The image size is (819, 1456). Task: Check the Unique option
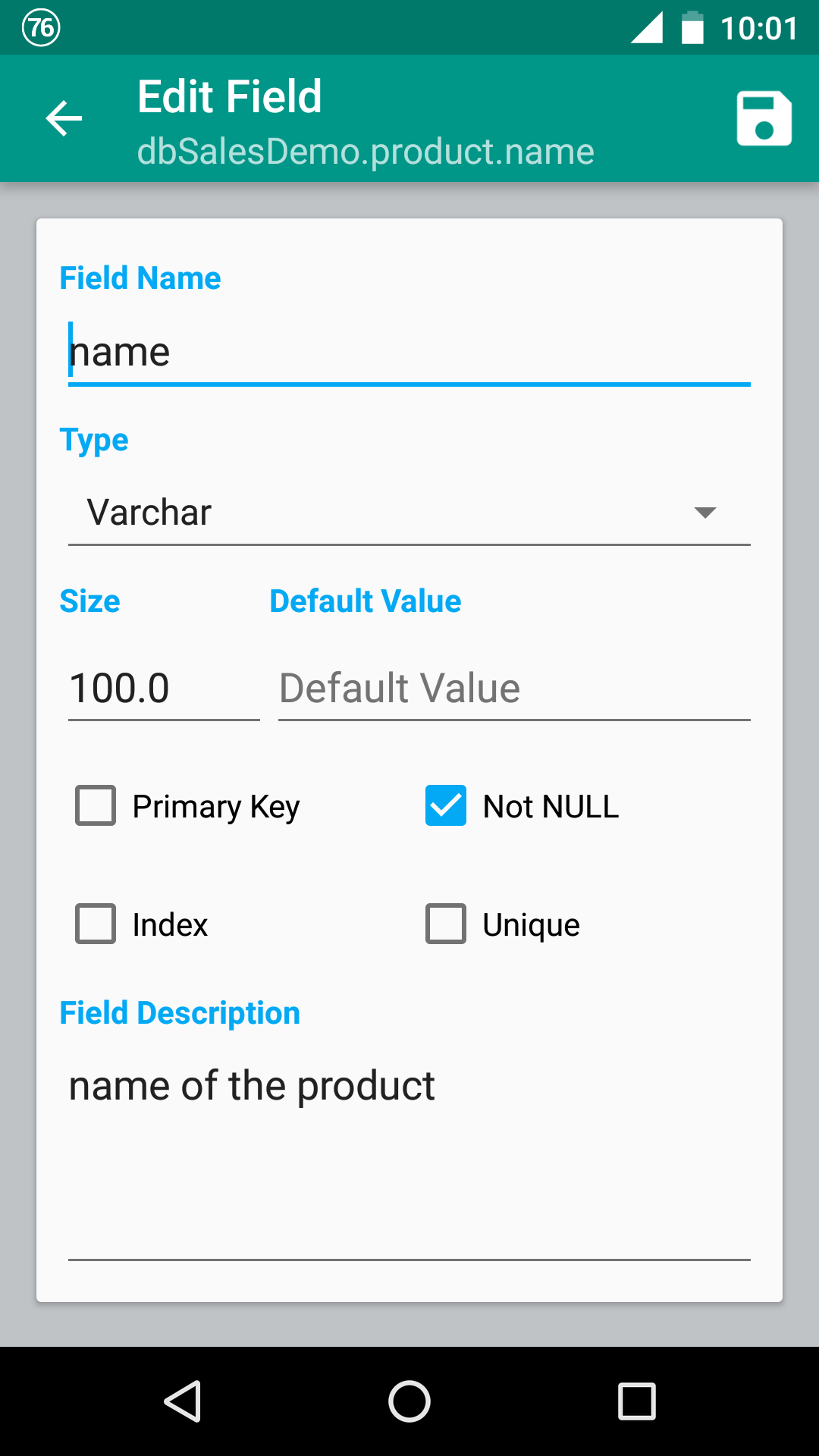click(x=445, y=924)
